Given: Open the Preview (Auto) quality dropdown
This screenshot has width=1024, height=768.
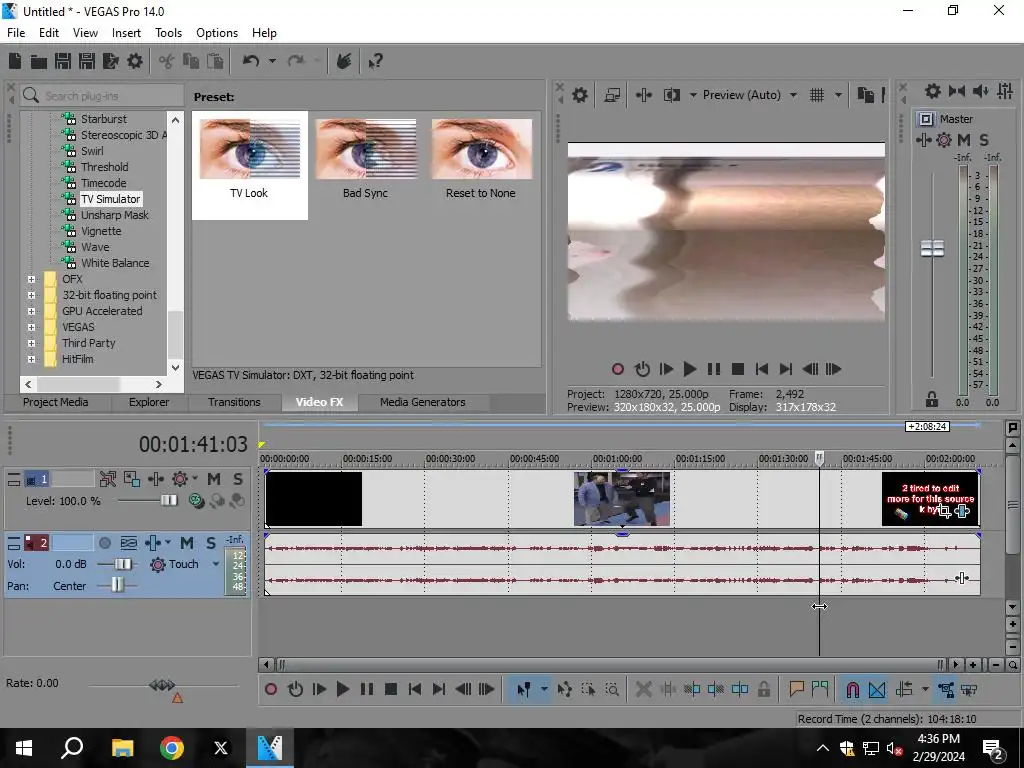Looking at the screenshot, I should 793,95.
